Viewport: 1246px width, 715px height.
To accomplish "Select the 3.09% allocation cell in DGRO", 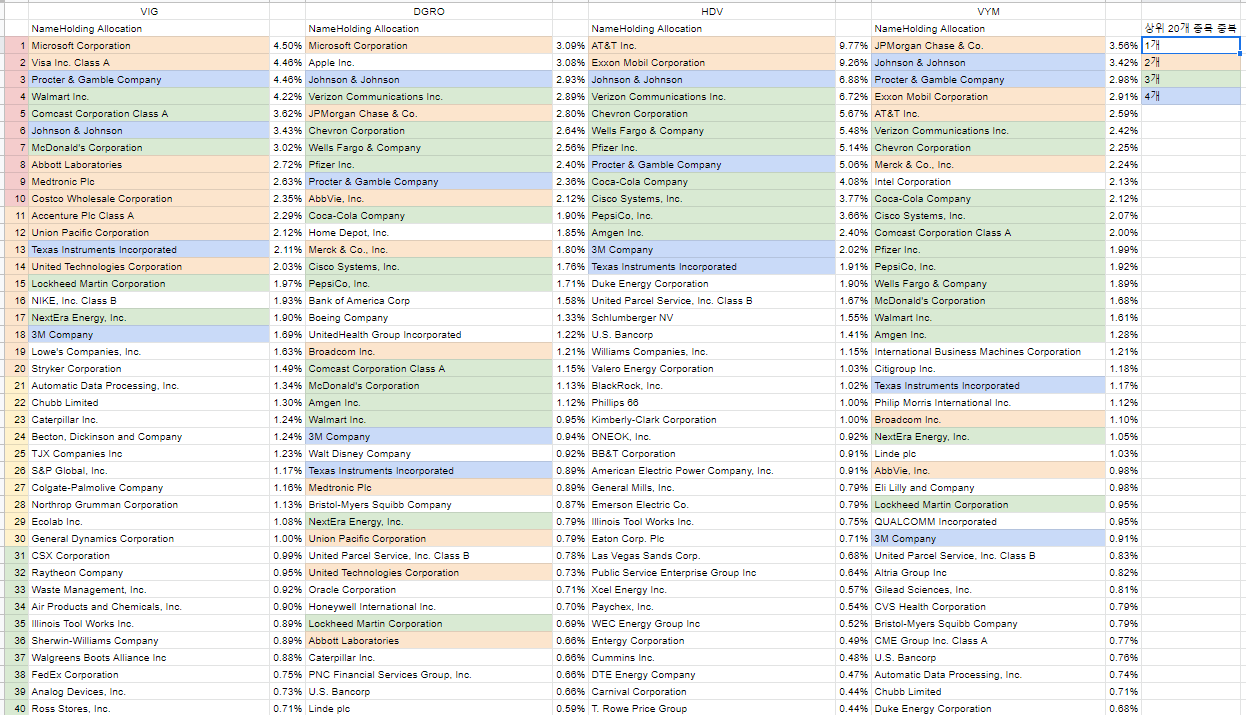I will [571, 45].
